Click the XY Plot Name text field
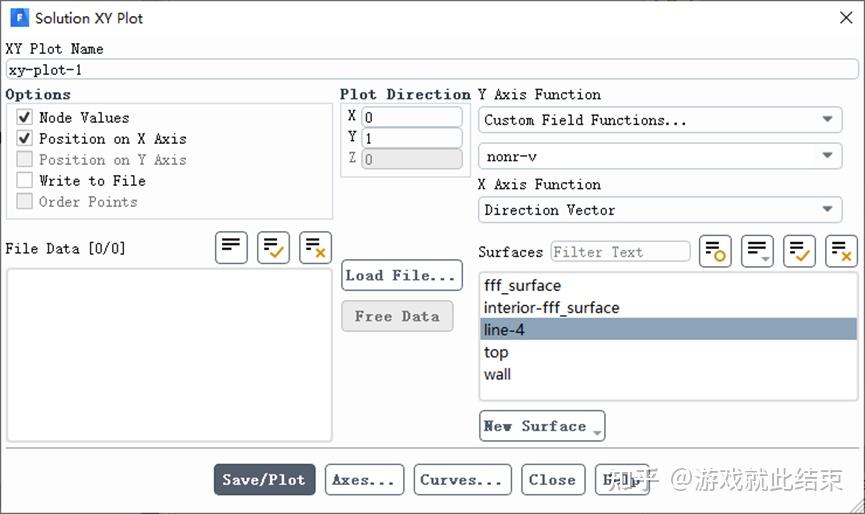 432,70
